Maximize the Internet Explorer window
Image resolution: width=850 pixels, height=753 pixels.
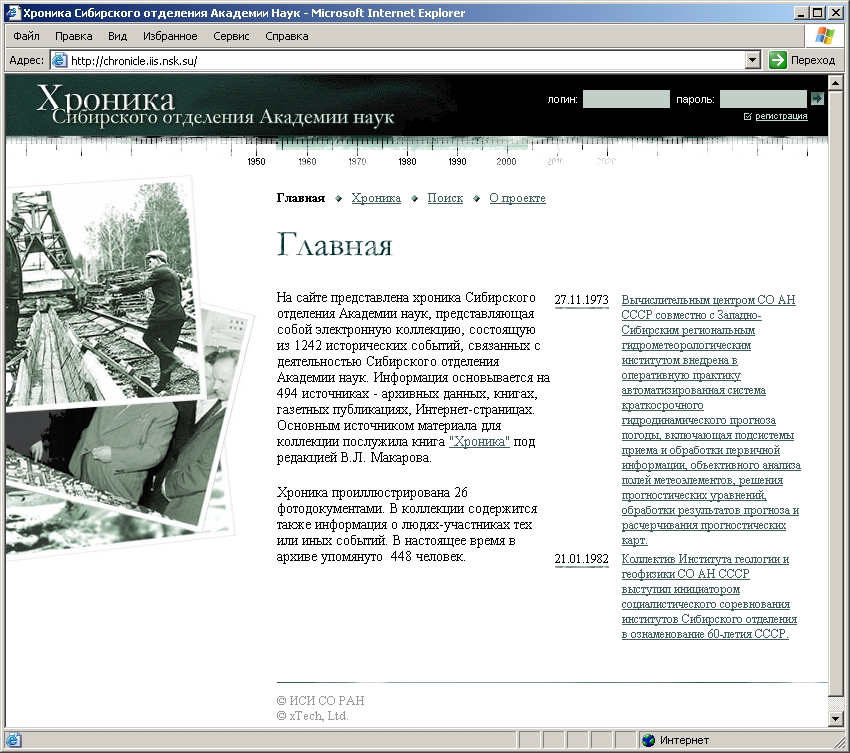(818, 12)
